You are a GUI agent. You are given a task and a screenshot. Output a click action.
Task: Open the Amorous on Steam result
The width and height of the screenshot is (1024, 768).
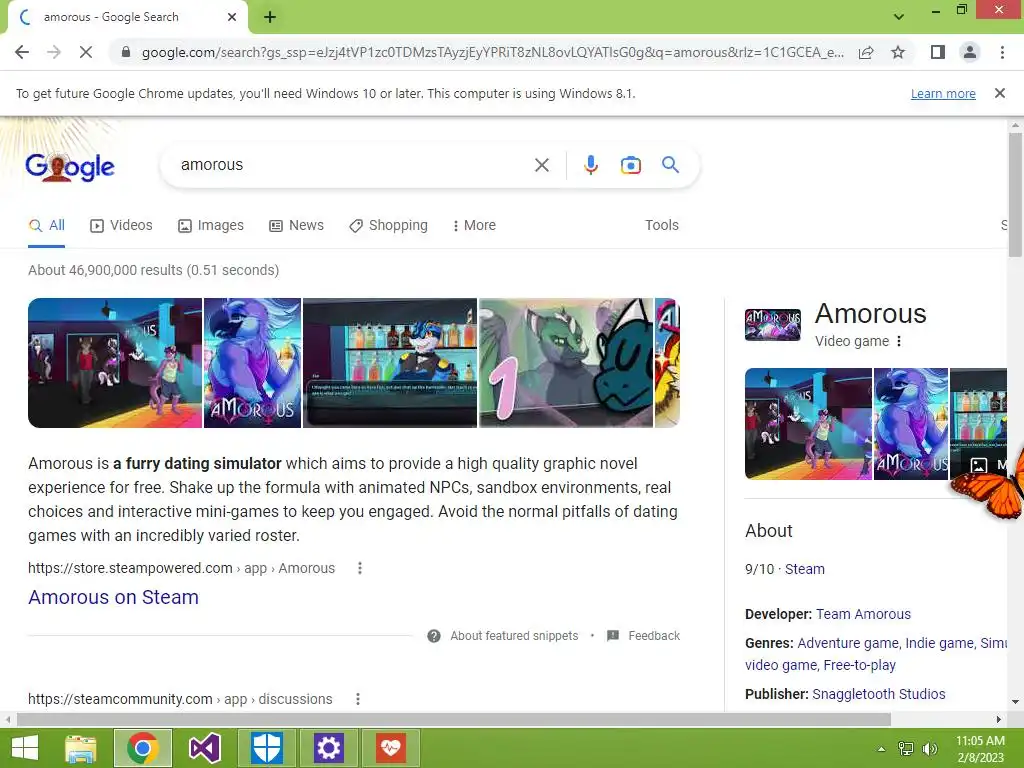pyautogui.click(x=114, y=597)
